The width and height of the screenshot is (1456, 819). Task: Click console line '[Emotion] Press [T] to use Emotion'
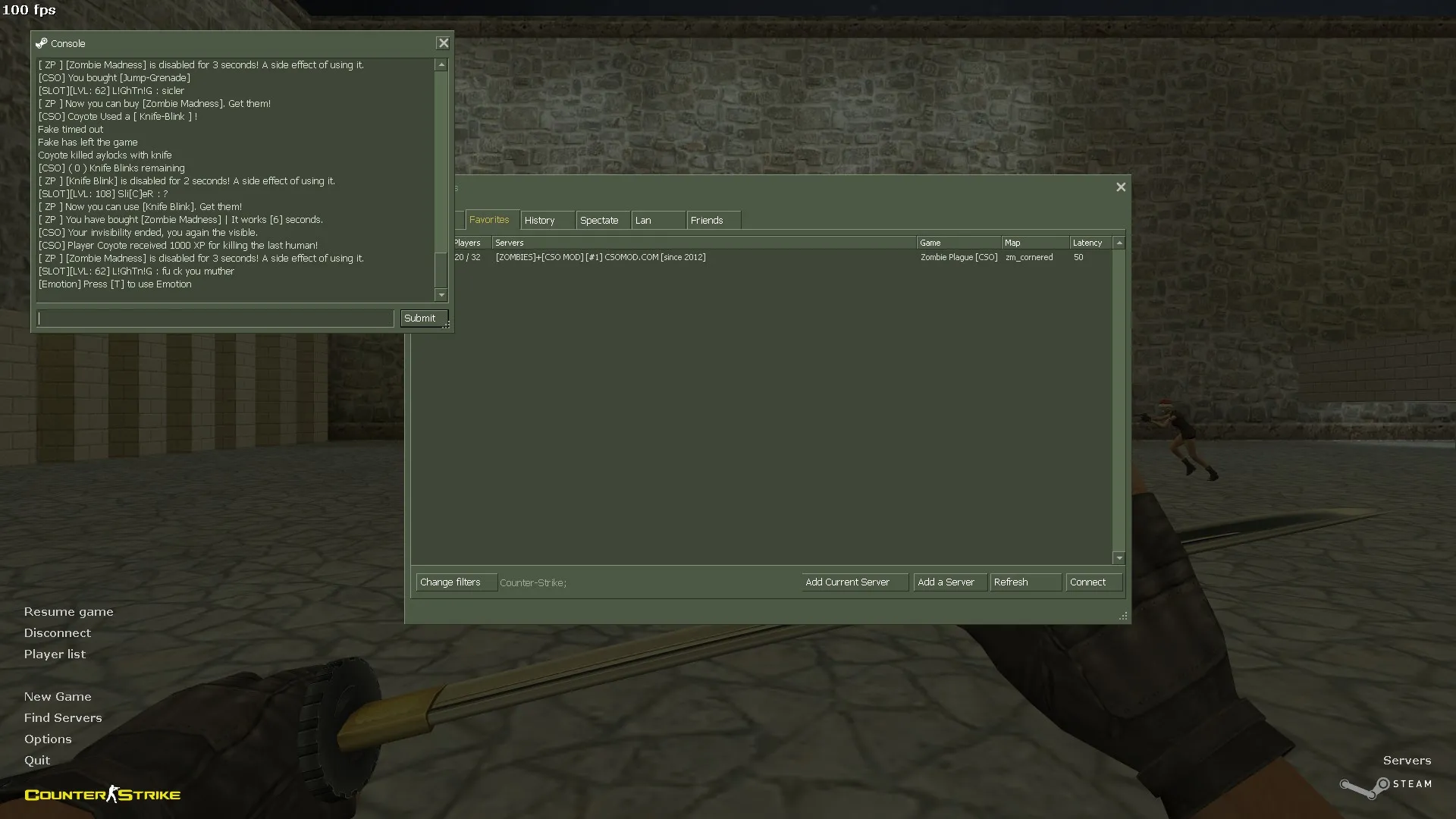[x=115, y=284]
